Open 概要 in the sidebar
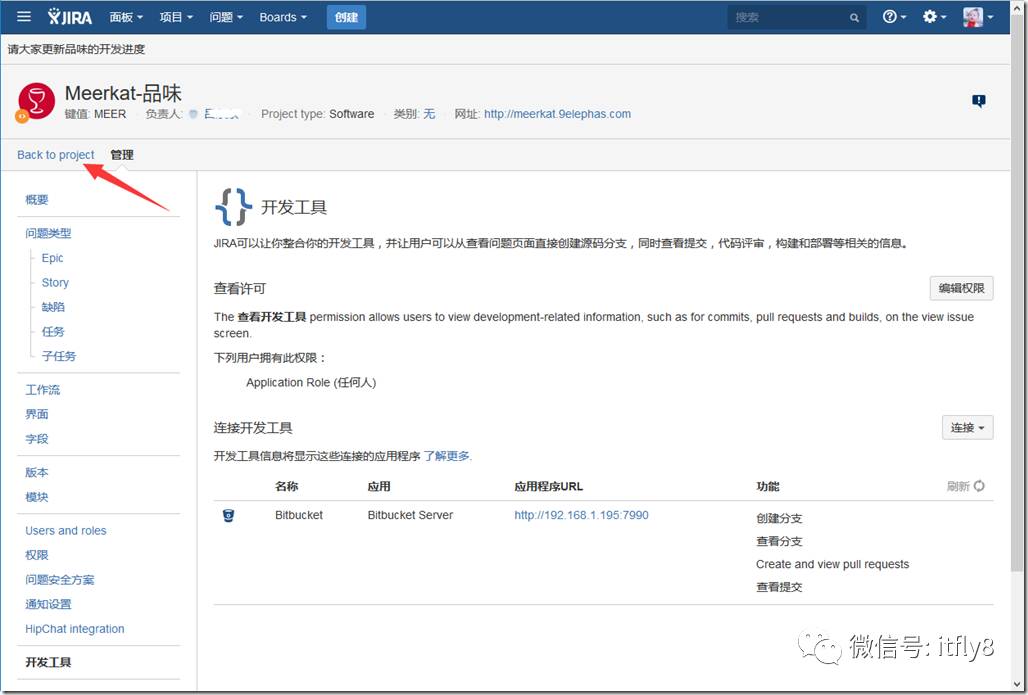Viewport: 1028px width, 695px height. [37, 199]
